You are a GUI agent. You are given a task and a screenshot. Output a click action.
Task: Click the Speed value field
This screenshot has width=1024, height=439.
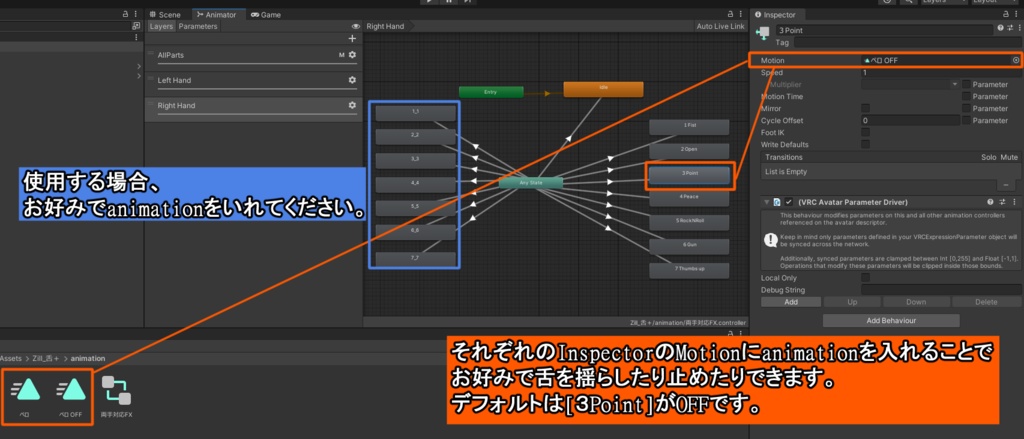tap(940, 73)
